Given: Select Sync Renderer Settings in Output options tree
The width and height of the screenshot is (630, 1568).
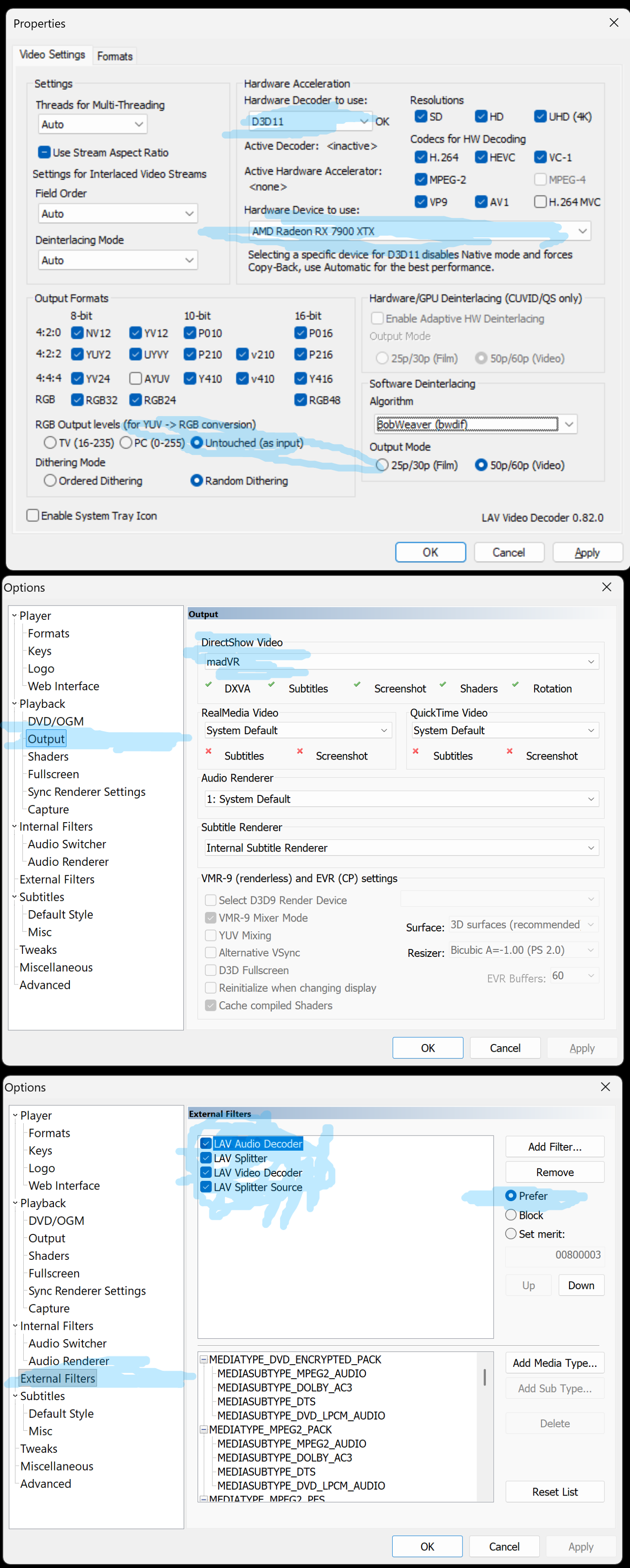Looking at the screenshot, I should [86, 791].
